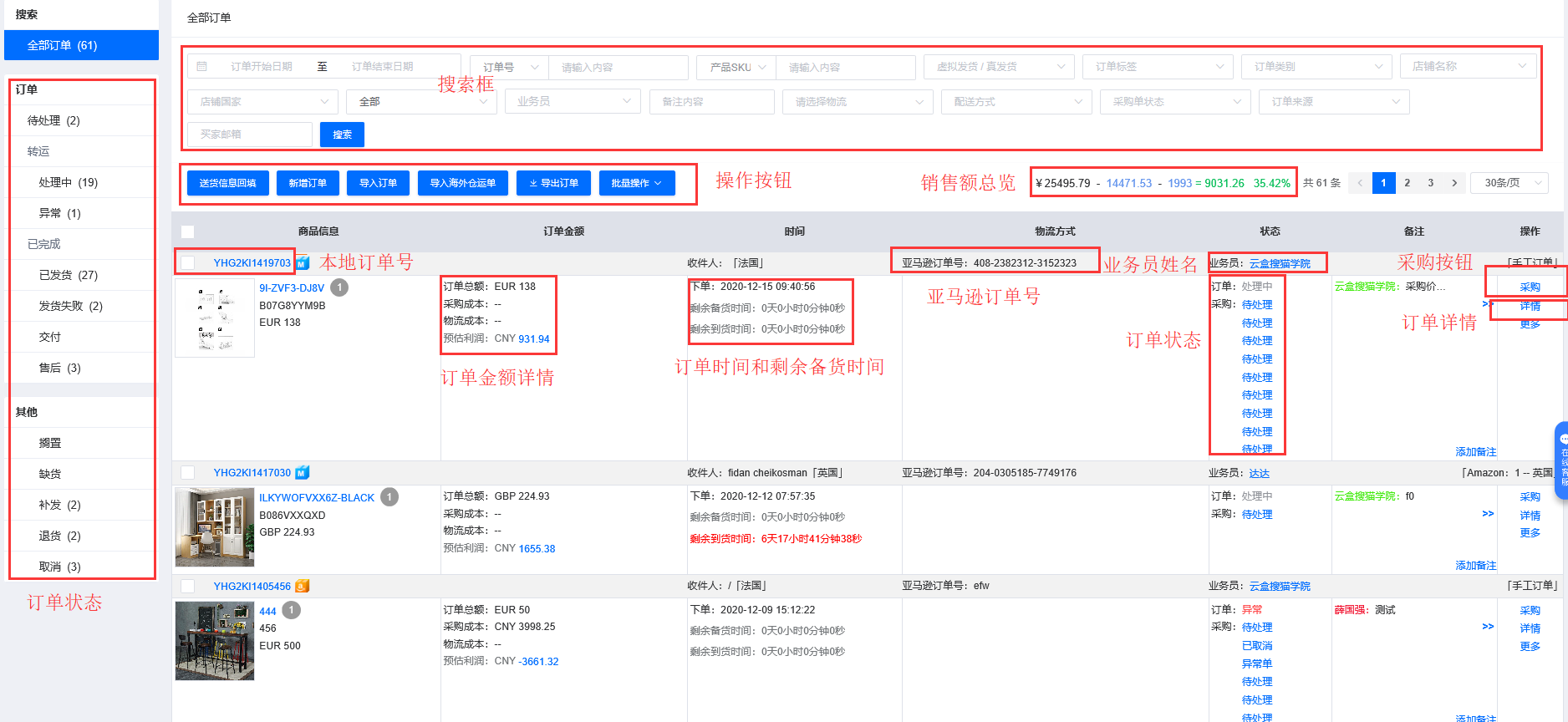Open the 30条/页 page size dropdown
This screenshot has width=1568, height=722.
pos(1509,183)
